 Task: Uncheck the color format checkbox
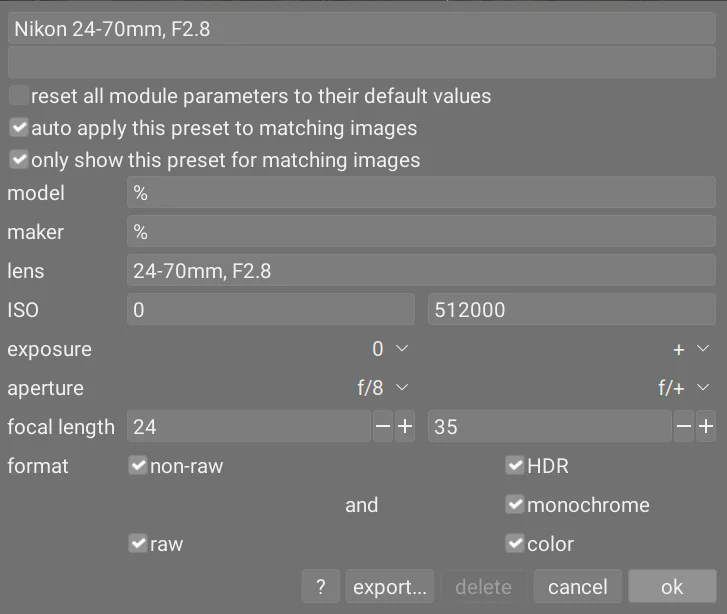(x=515, y=543)
